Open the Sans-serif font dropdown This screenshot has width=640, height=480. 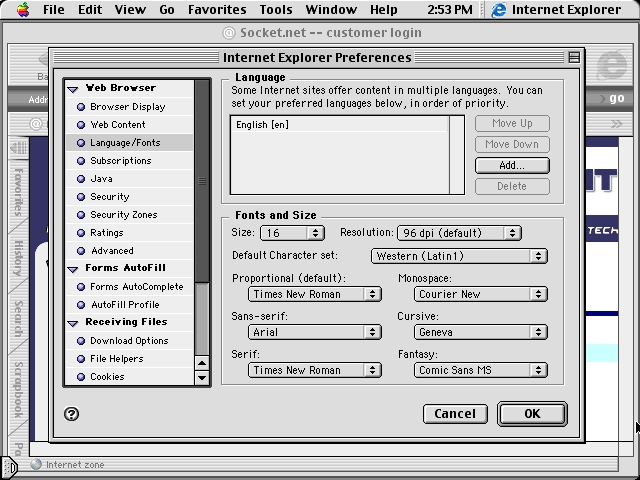315,332
